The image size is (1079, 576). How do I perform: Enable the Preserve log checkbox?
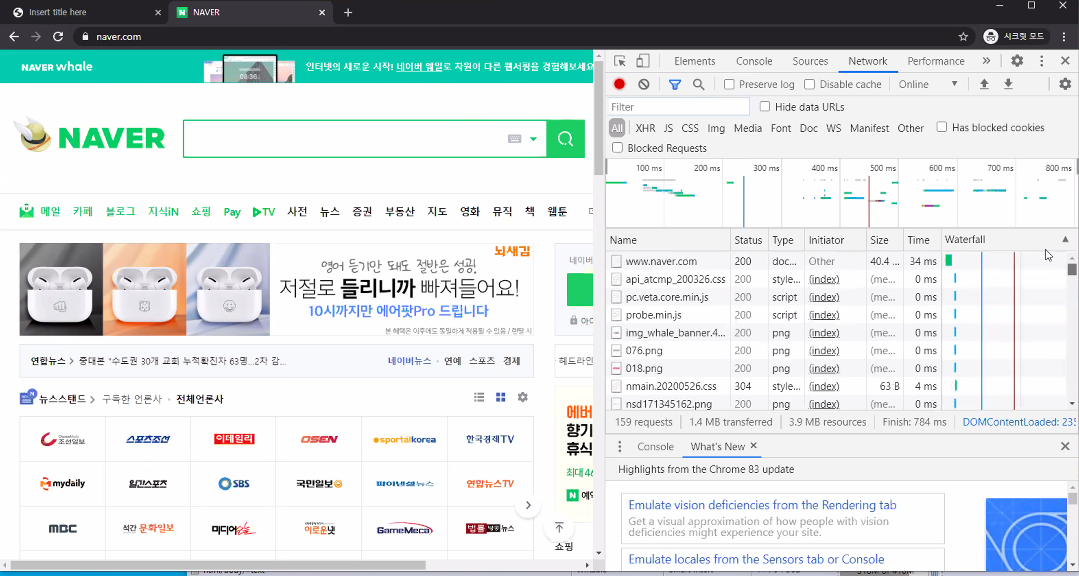[x=729, y=84]
